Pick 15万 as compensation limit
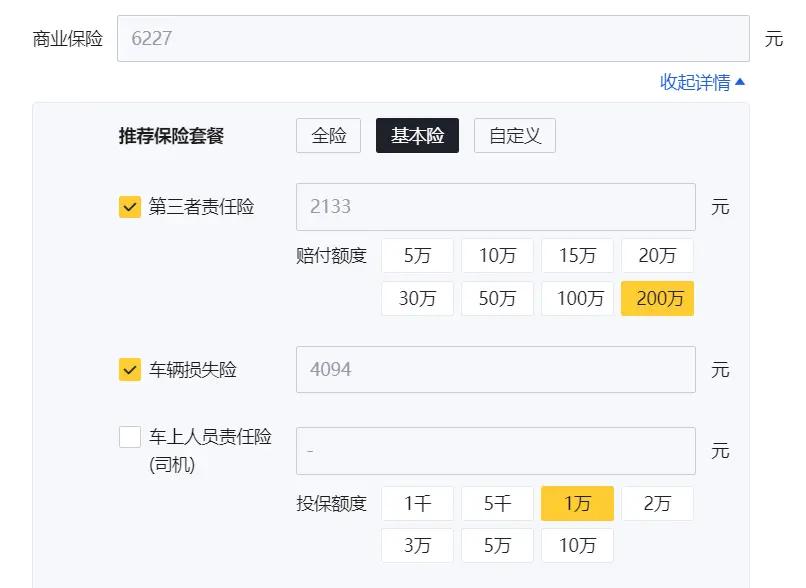Image resolution: width=806 pixels, height=588 pixels. pyautogui.click(x=577, y=255)
